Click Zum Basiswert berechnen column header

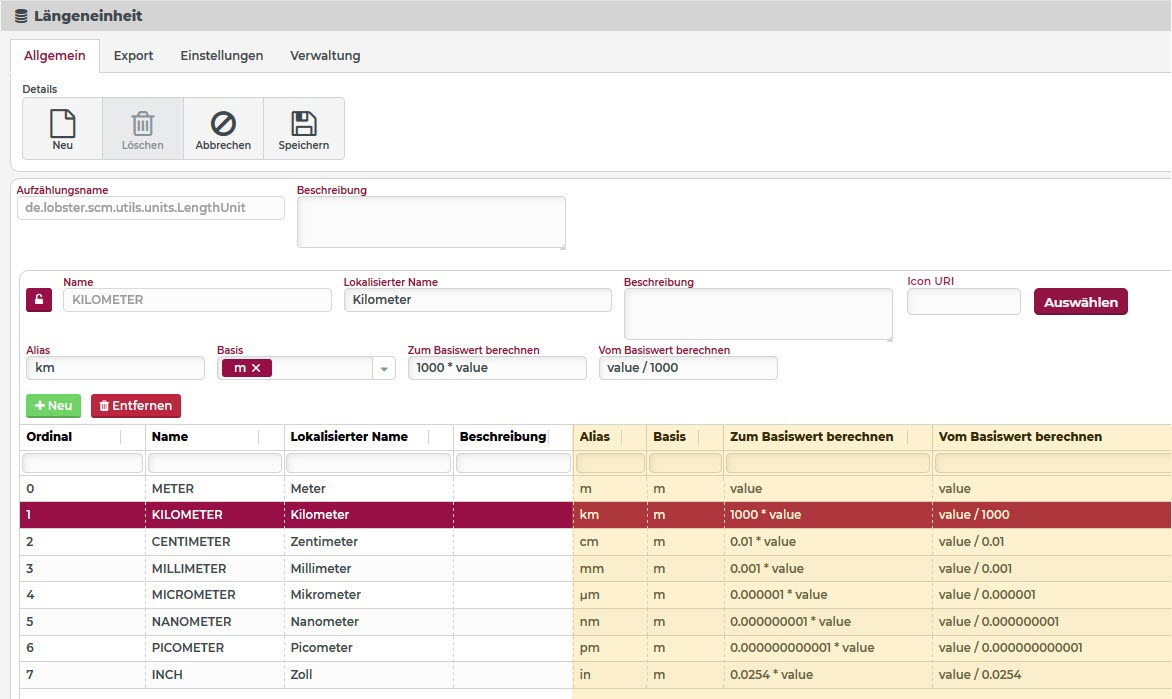click(811, 437)
